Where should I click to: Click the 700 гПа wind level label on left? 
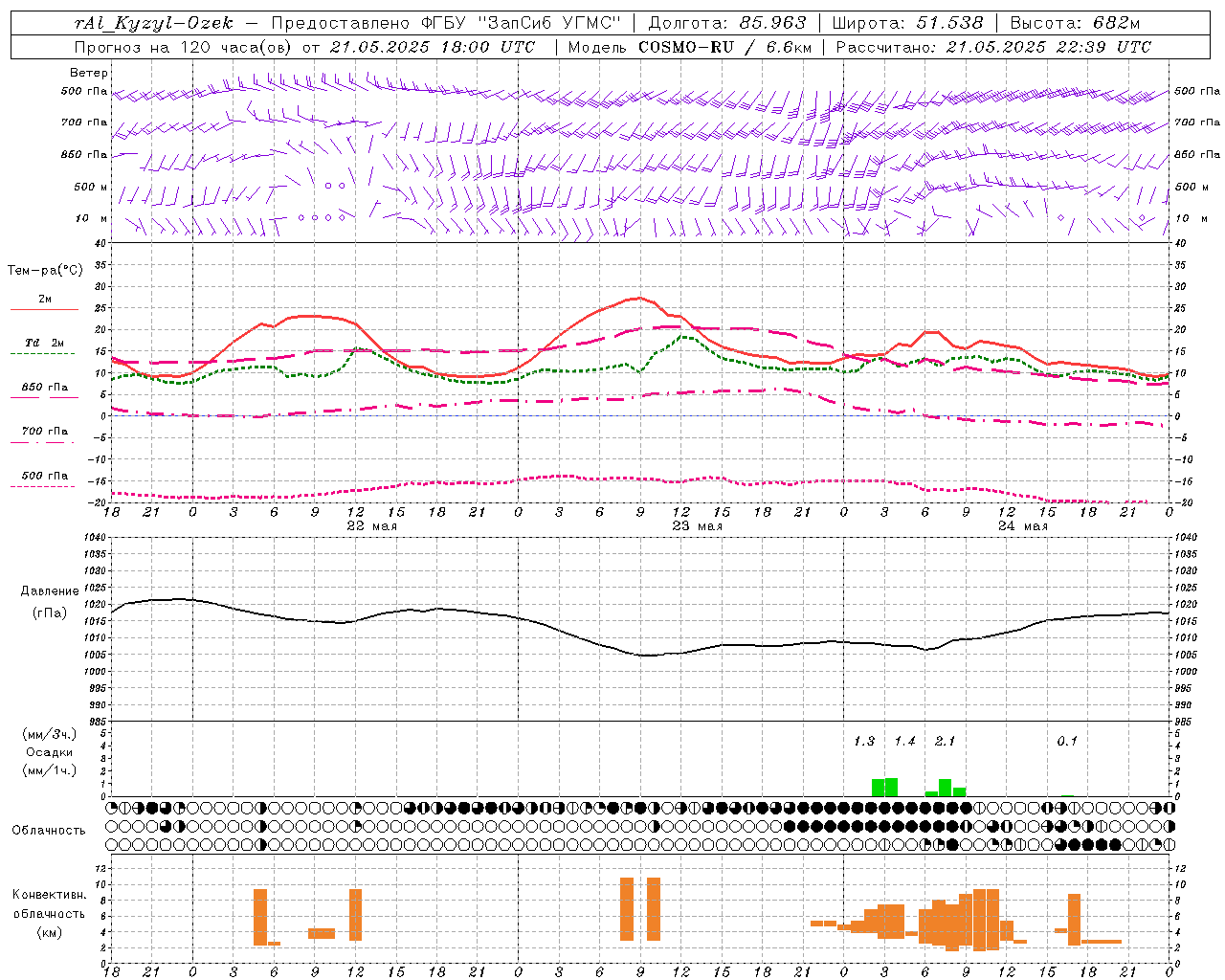click(84, 122)
